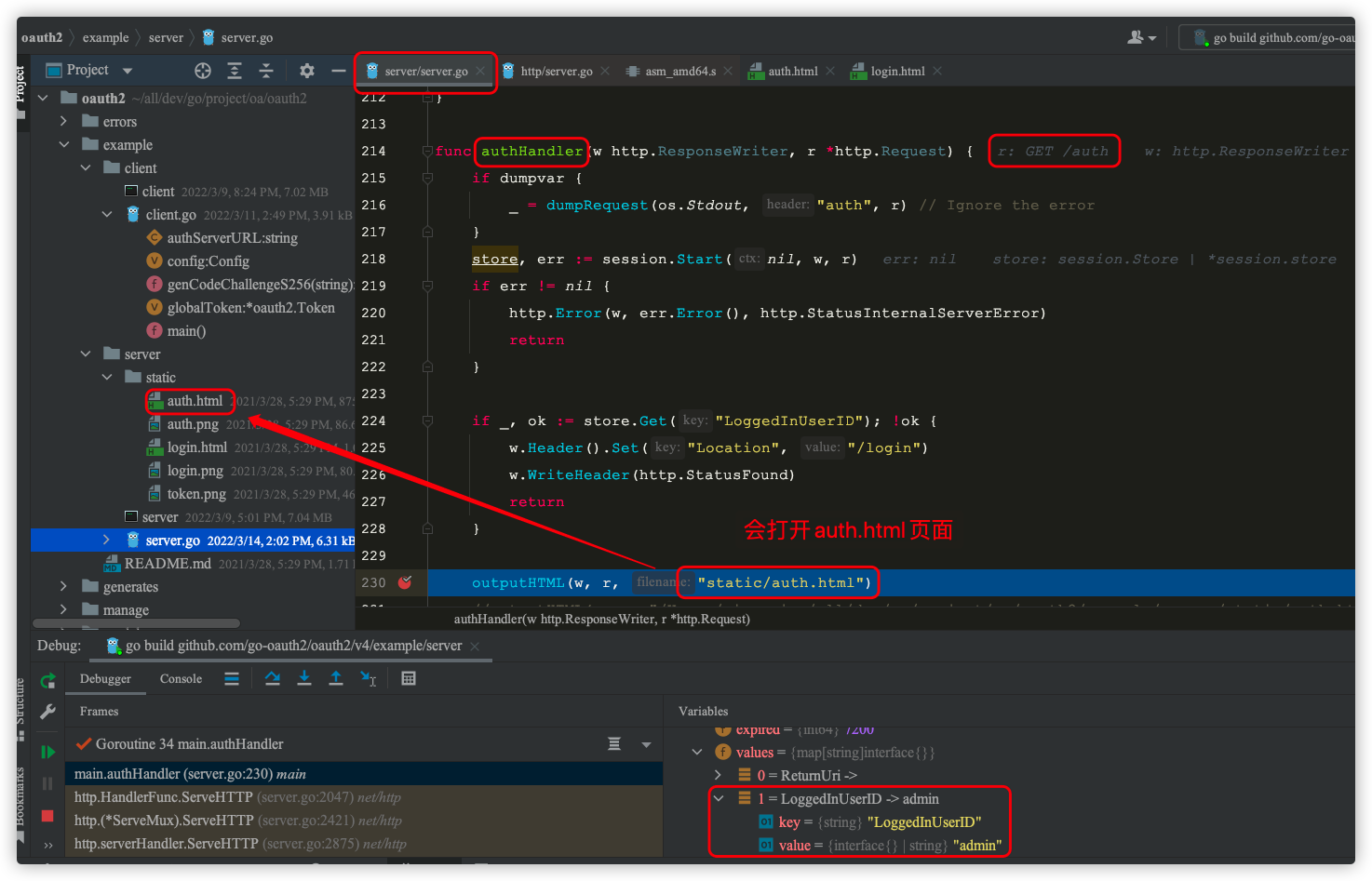The height and width of the screenshot is (881, 1372).
Task: Click the Project panel horizontal scrollbar
Action: 136,623
